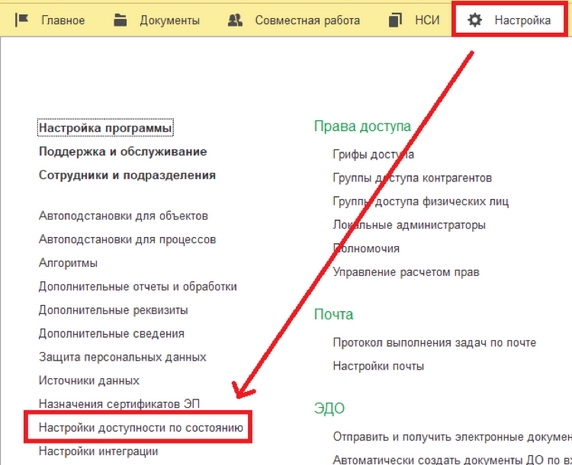Screen dimensions: 572x465
Task: Open Отправить и получить электронные документы
Action: tap(452, 437)
